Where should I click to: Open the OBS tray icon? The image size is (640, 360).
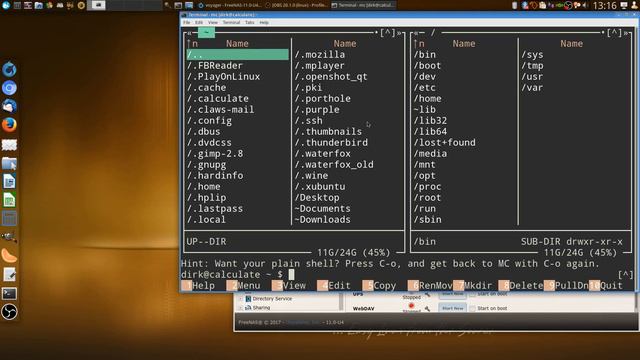point(568,5)
